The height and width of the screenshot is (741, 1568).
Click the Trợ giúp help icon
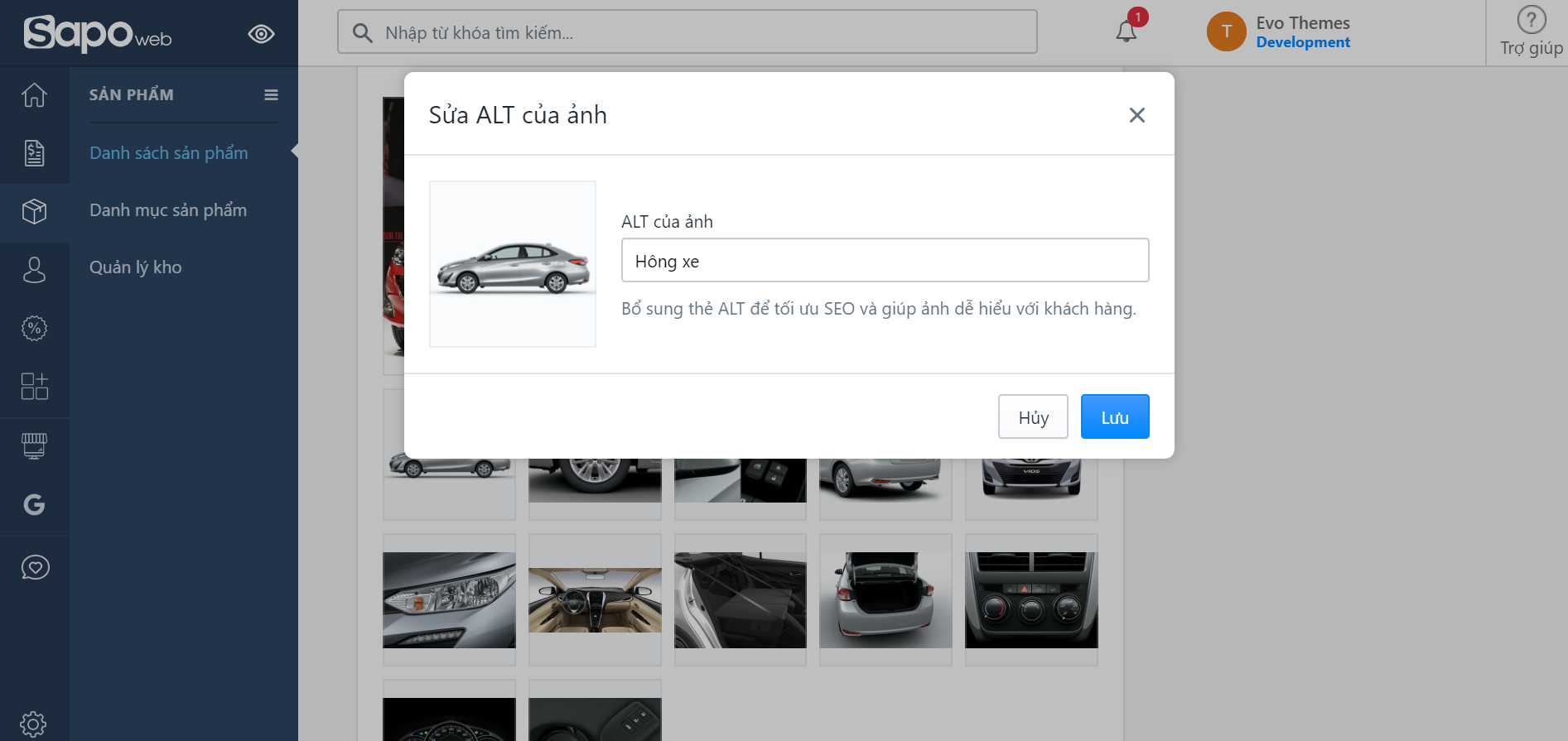[x=1532, y=20]
